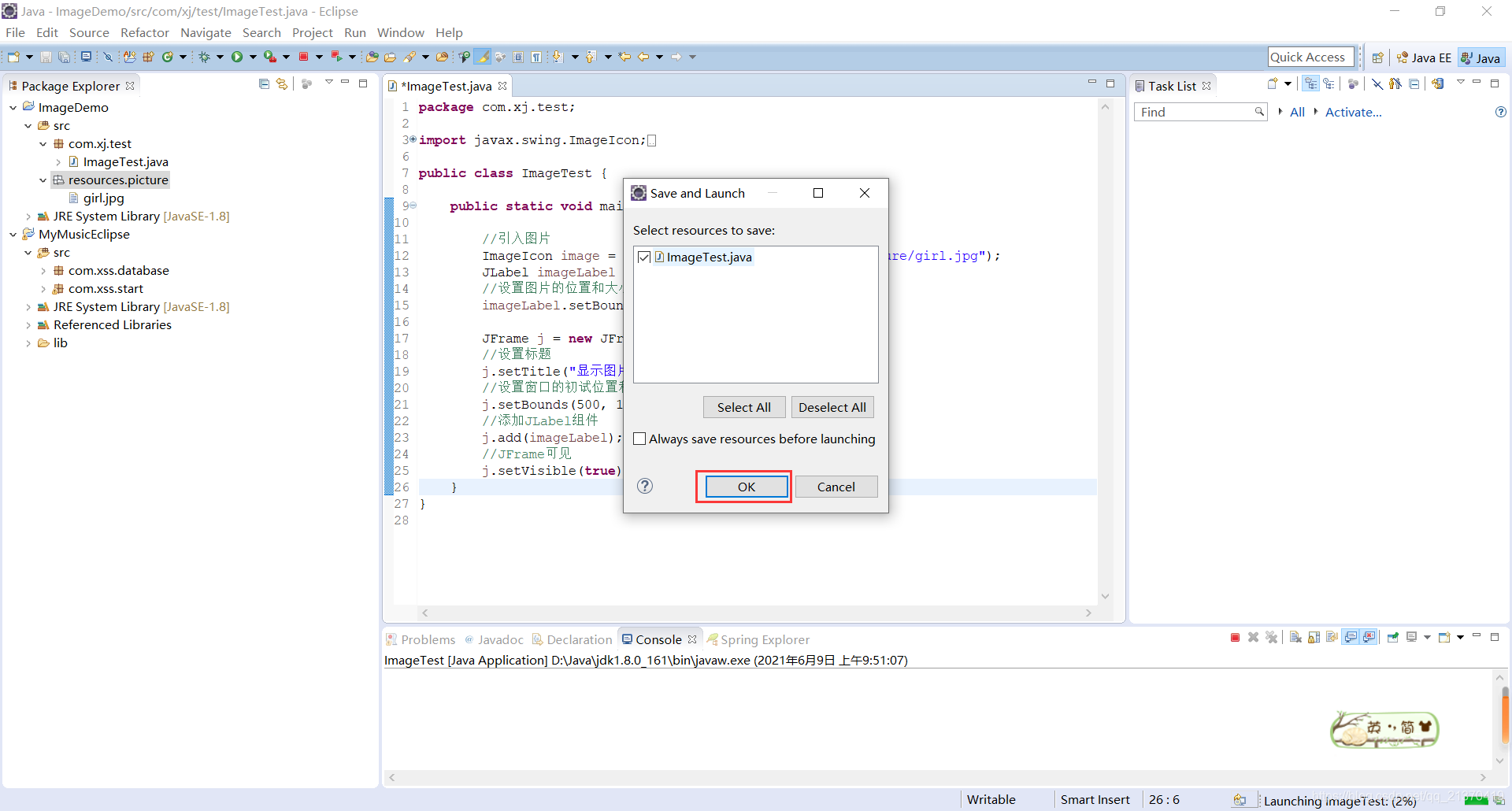Open New Task dropdown arrow in Task List

1288,84
